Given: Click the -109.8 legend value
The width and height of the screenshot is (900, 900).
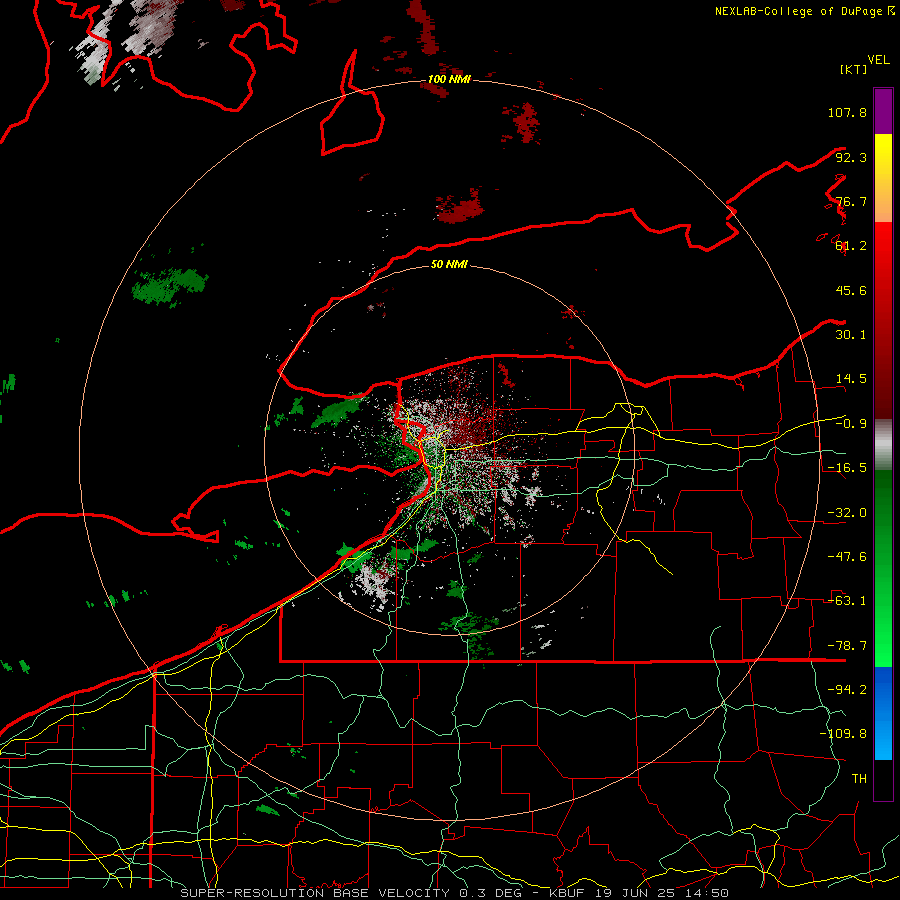Looking at the screenshot, I should click(843, 734).
